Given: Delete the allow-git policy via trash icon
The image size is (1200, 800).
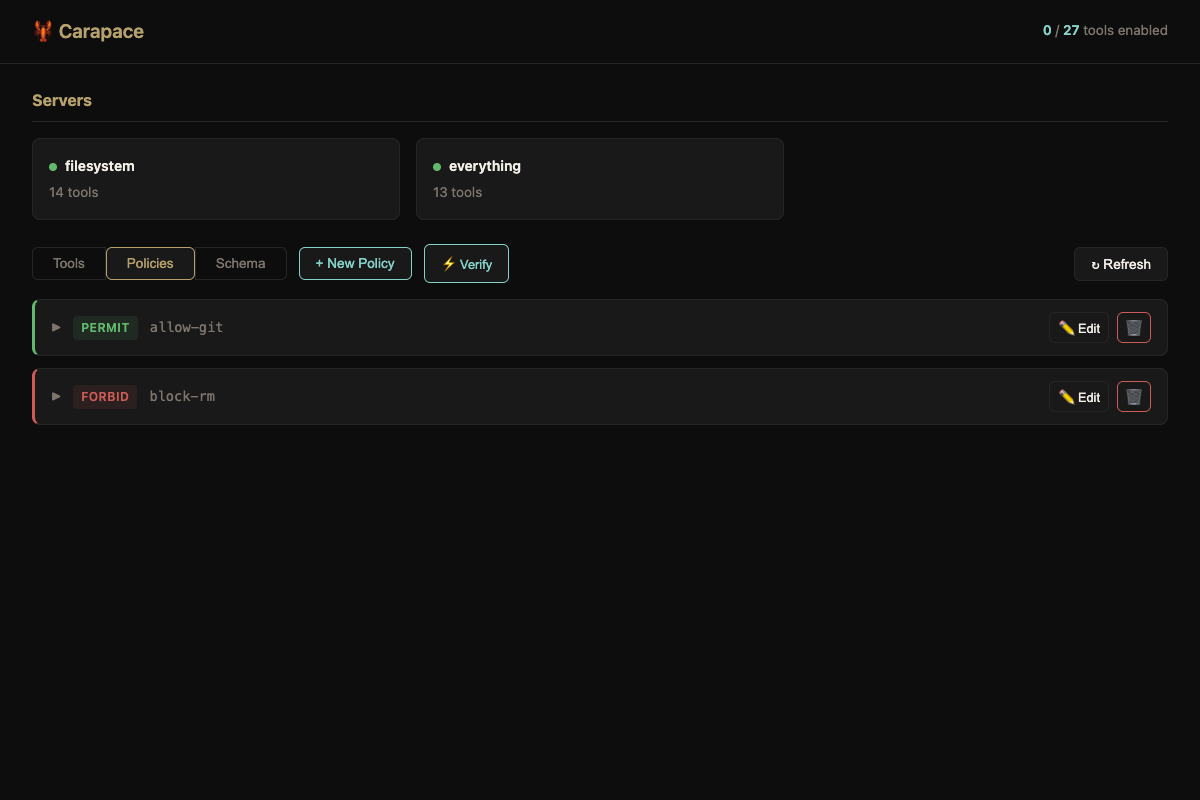Looking at the screenshot, I should pyautogui.click(x=1134, y=328).
